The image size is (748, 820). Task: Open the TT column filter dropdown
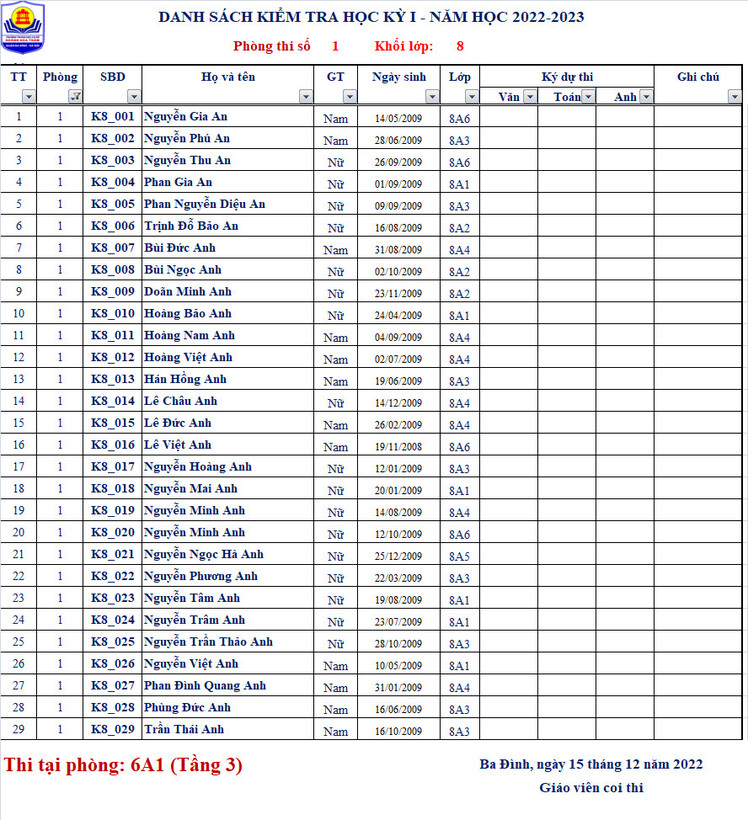(29, 97)
